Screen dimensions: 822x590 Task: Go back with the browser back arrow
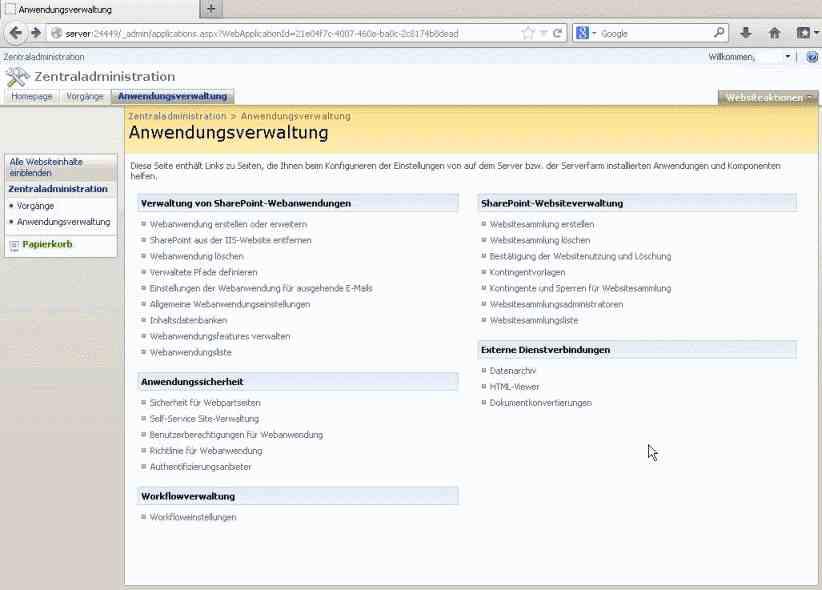click(16, 33)
